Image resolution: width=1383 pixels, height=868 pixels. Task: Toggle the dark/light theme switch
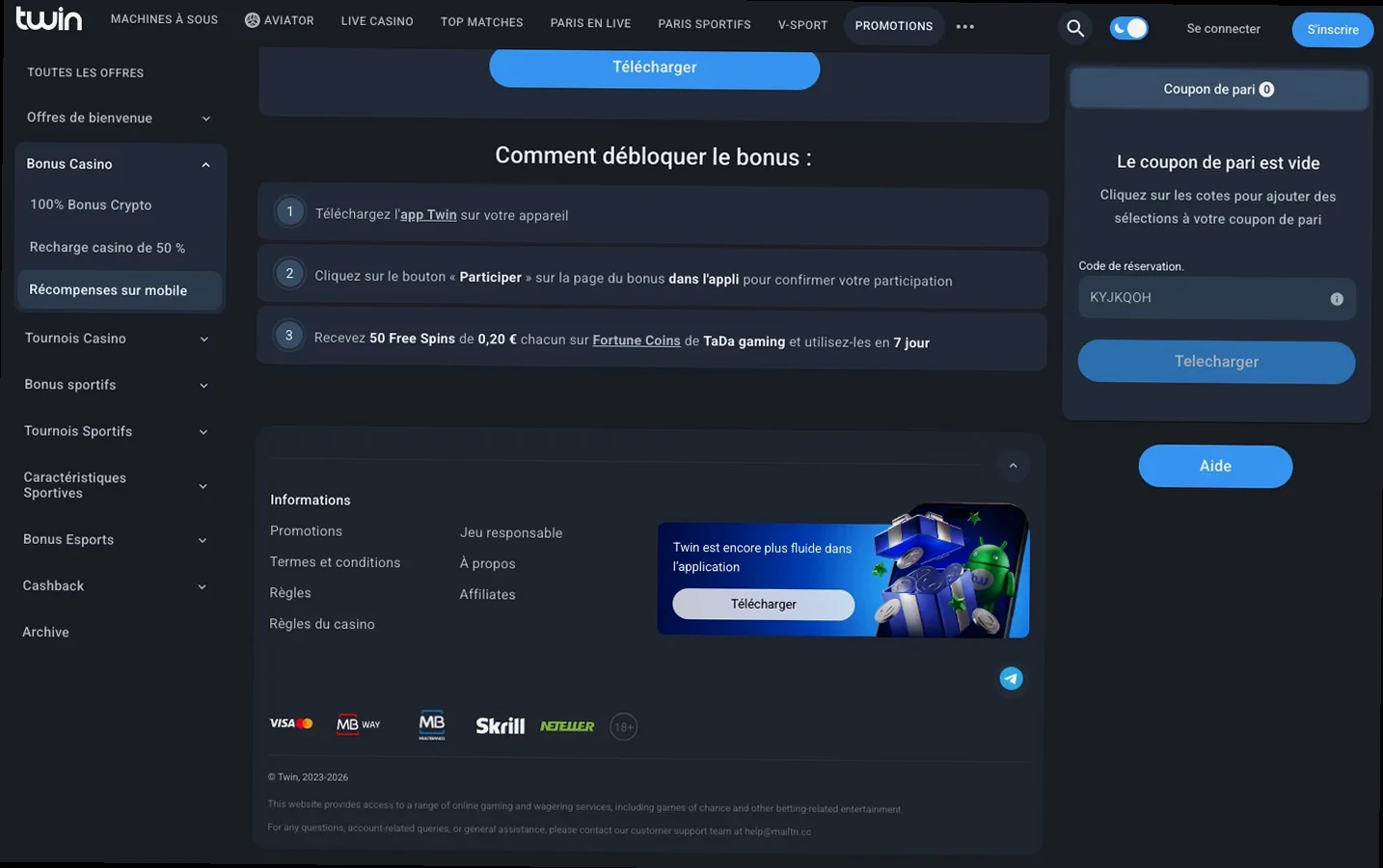pos(1128,29)
